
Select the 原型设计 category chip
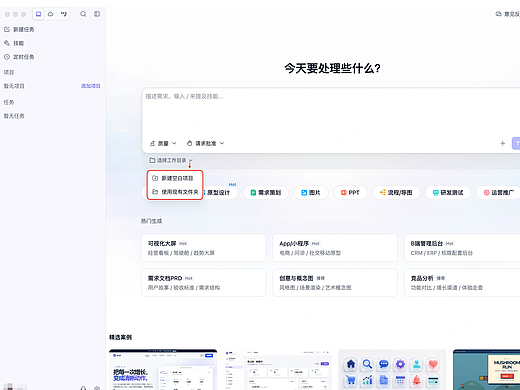point(220,193)
